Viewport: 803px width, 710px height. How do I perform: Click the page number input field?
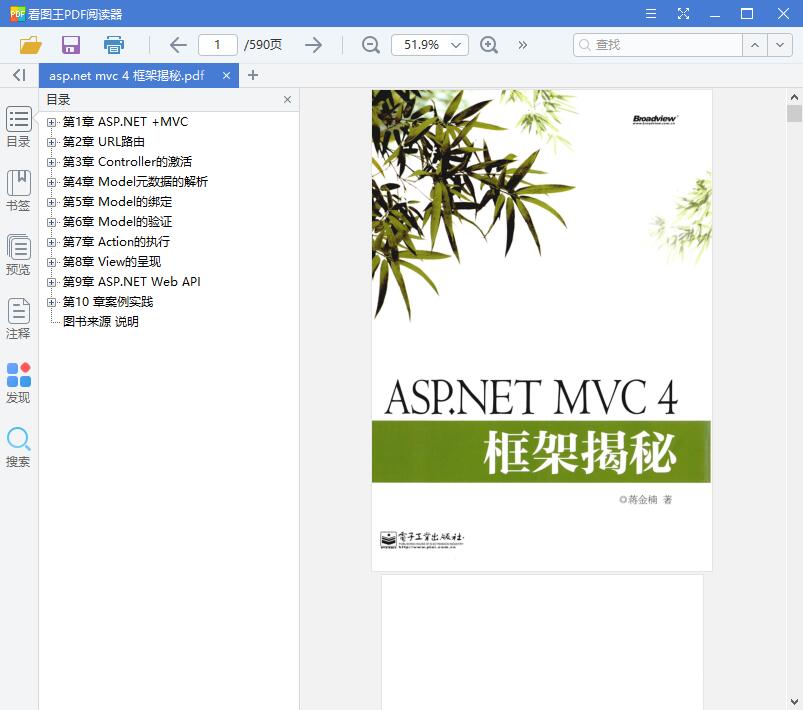pyautogui.click(x=218, y=45)
